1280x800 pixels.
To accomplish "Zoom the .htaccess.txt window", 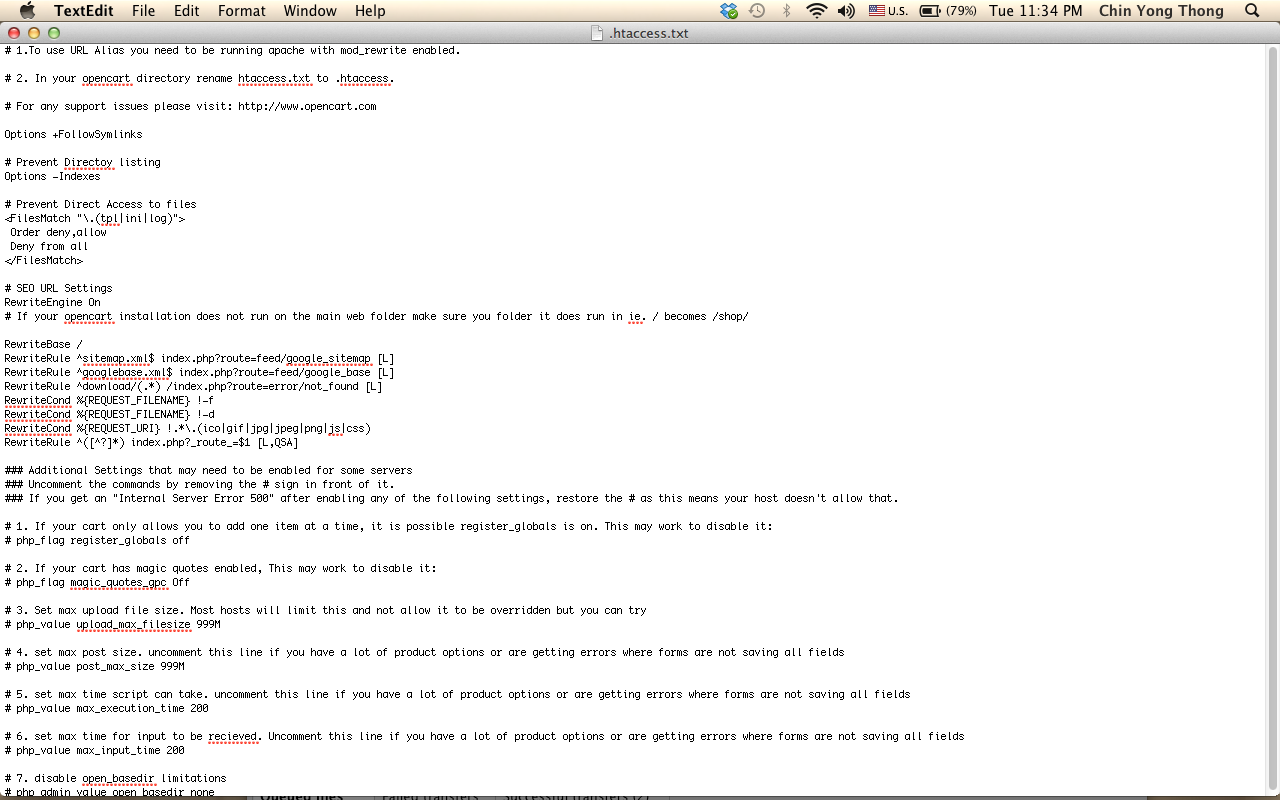I will [53, 33].
